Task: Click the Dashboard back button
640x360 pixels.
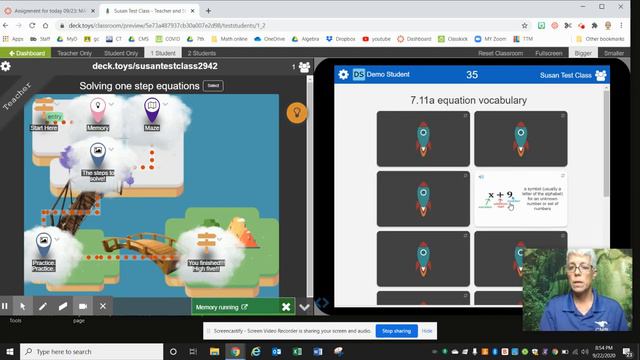Action: pyautogui.click(x=26, y=53)
